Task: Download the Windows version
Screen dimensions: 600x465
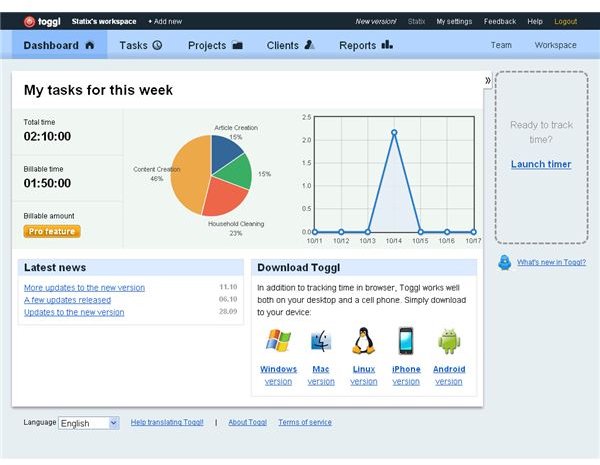Action: tap(278, 375)
